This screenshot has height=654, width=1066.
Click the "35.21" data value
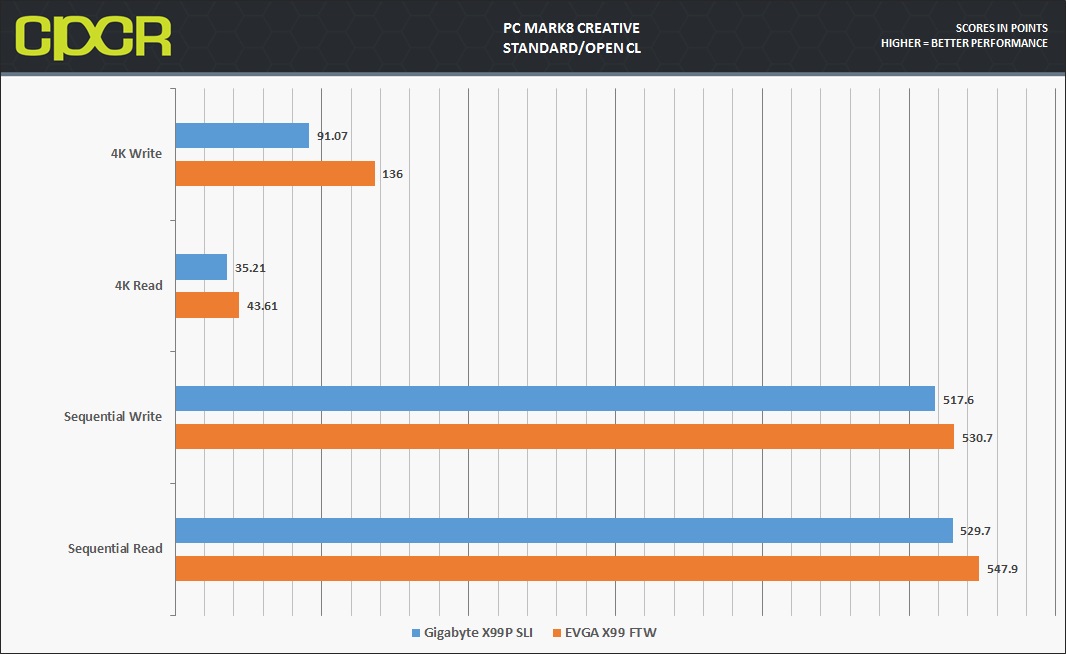click(x=250, y=268)
